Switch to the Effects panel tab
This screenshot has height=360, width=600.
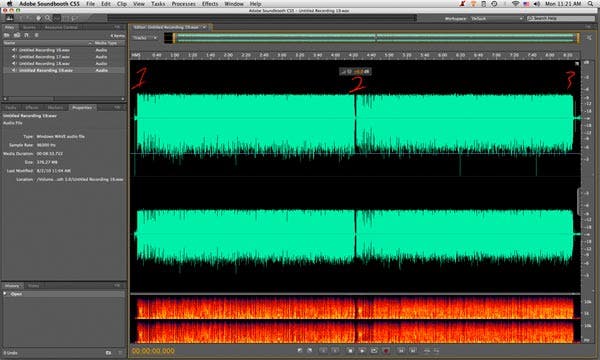tap(32, 108)
